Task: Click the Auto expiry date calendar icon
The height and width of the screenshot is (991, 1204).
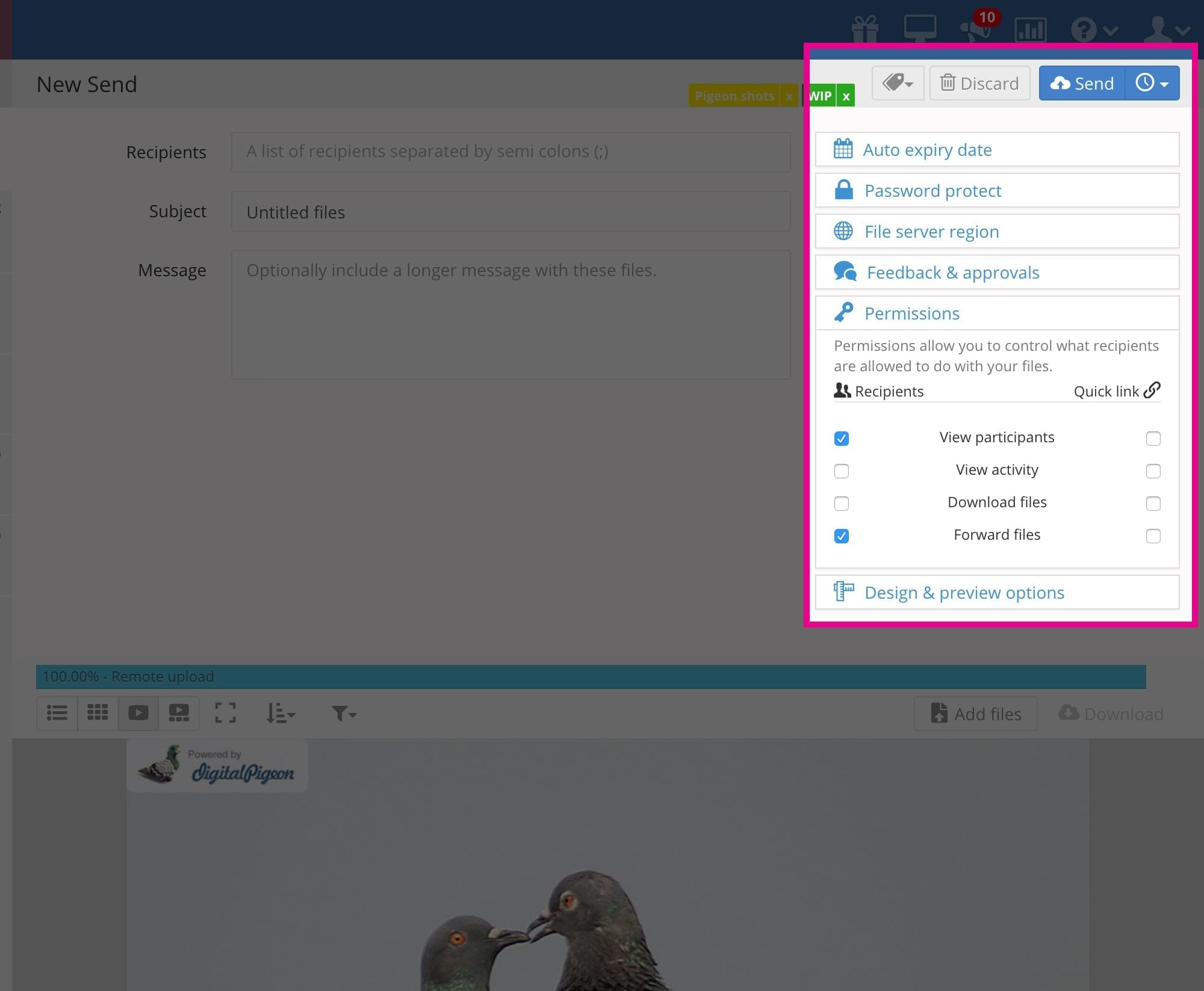Action: 843,149
